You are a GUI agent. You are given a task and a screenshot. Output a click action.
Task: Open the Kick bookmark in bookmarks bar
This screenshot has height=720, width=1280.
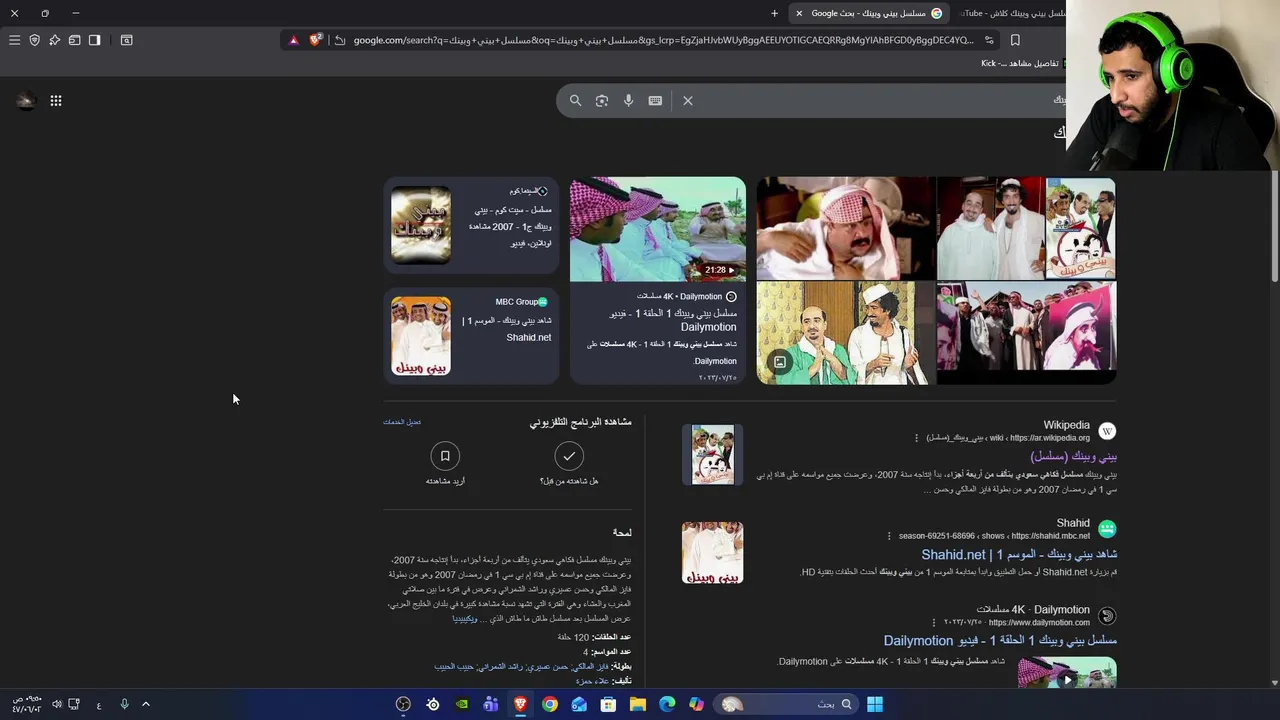pos(1024,63)
